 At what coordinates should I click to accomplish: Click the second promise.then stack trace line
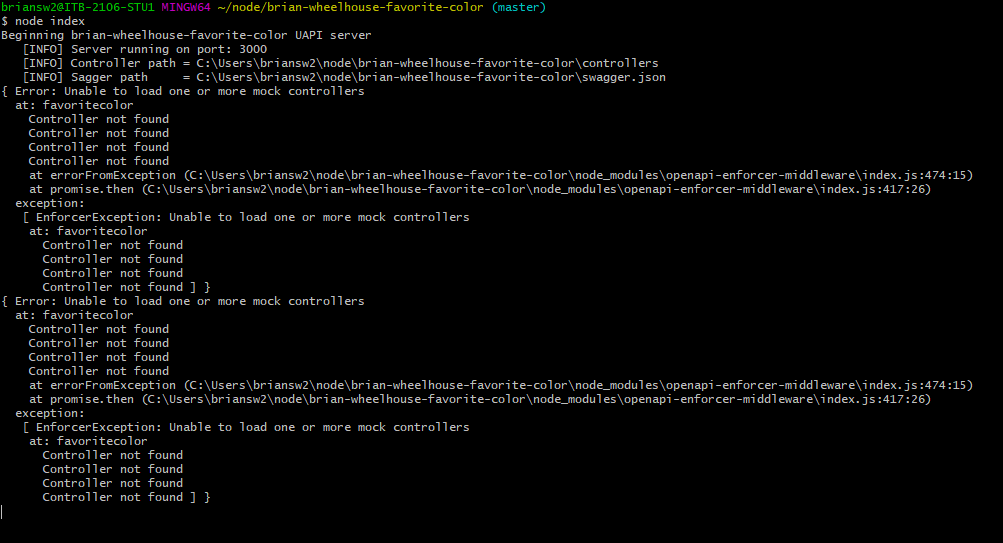tap(480, 399)
